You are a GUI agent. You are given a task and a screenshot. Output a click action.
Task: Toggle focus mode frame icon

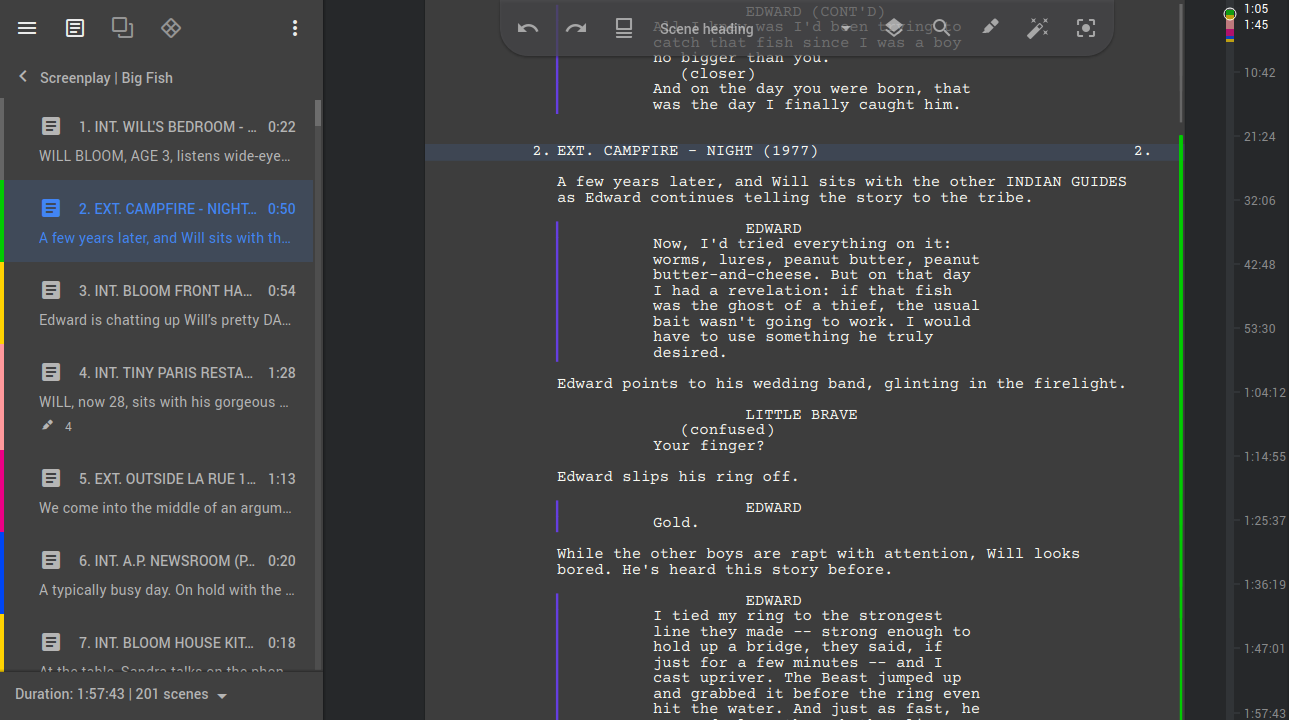point(1086,28)
